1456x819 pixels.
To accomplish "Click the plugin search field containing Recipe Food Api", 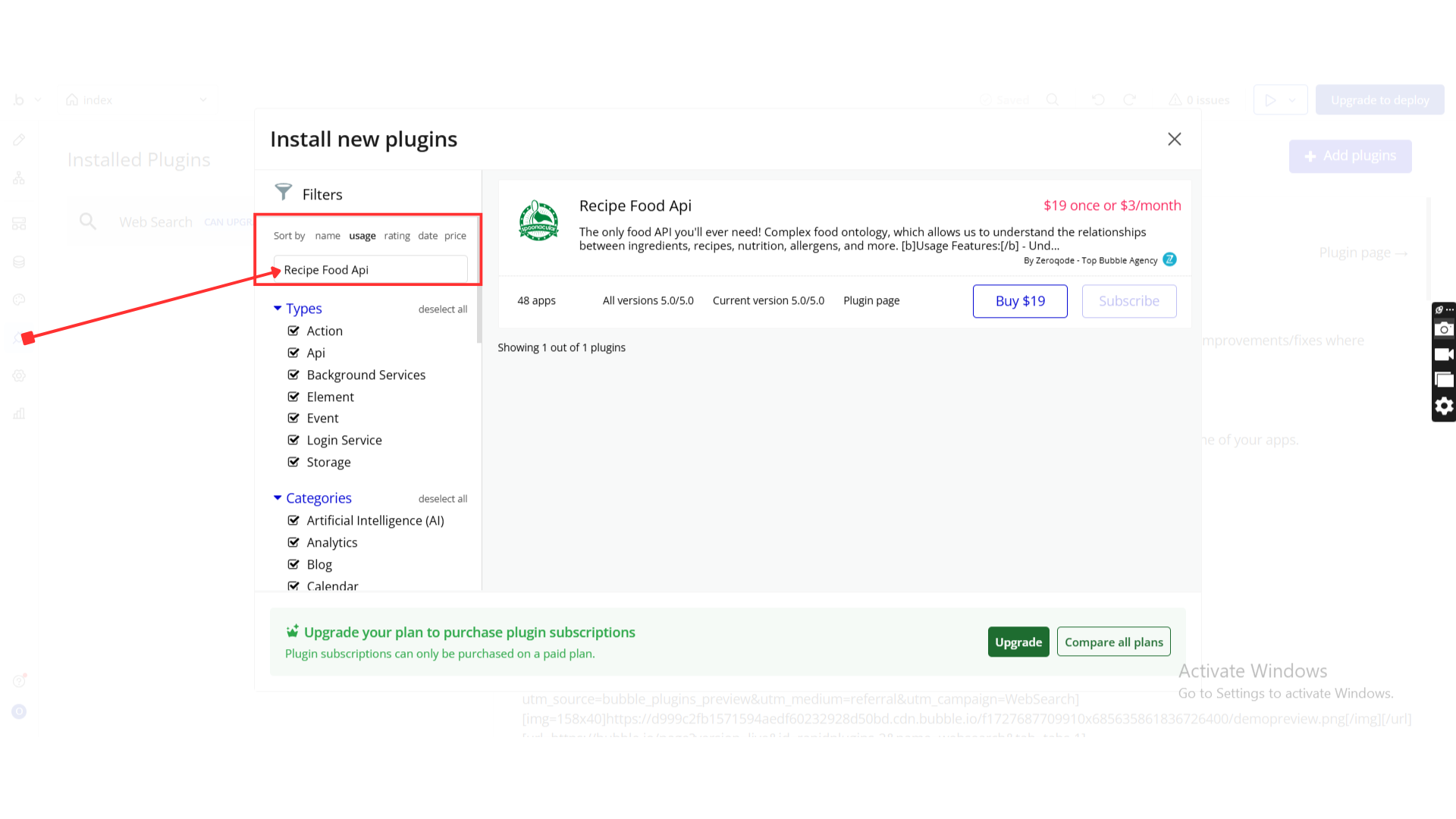I will (371, 270).
